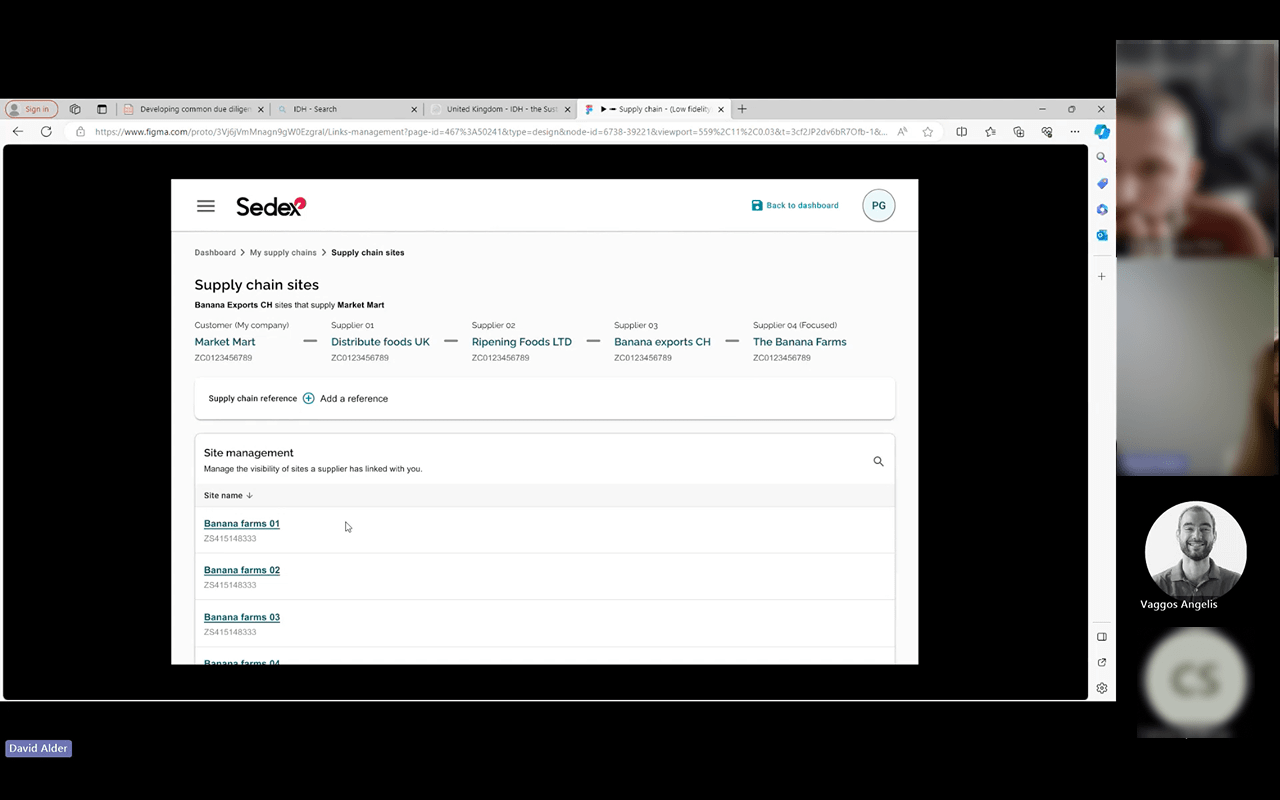Go back in the browser
This screenshot has width=1280, height=800.
coord(18,131)
